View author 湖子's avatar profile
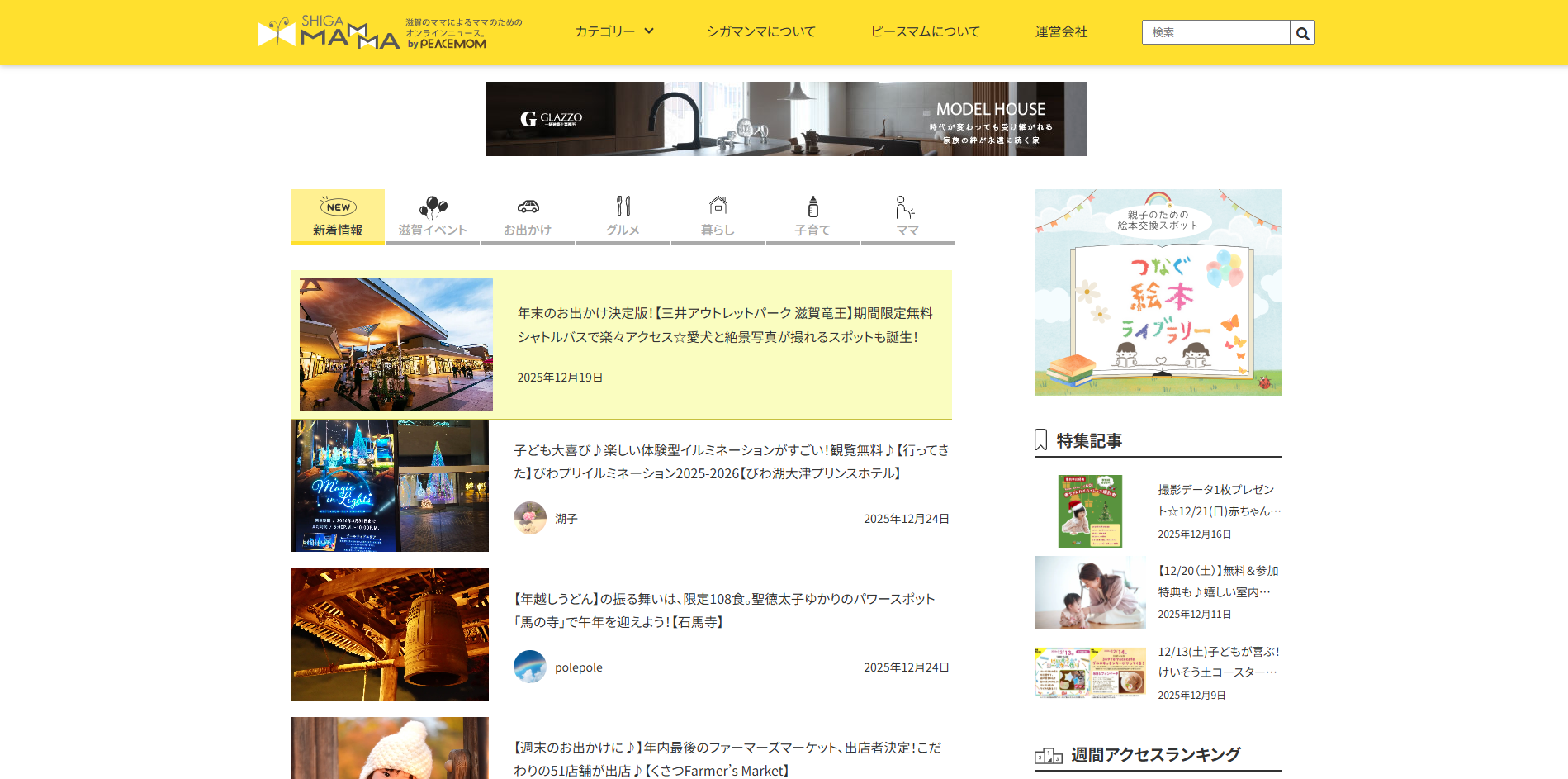The image size is (1568, 779). pos(530,518)
